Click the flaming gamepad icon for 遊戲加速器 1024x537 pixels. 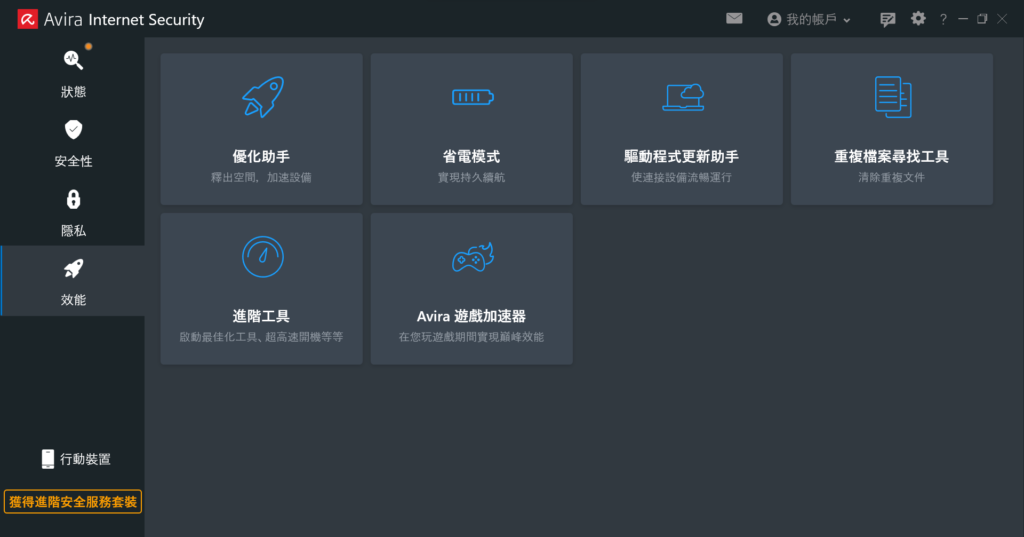(473, 257)
